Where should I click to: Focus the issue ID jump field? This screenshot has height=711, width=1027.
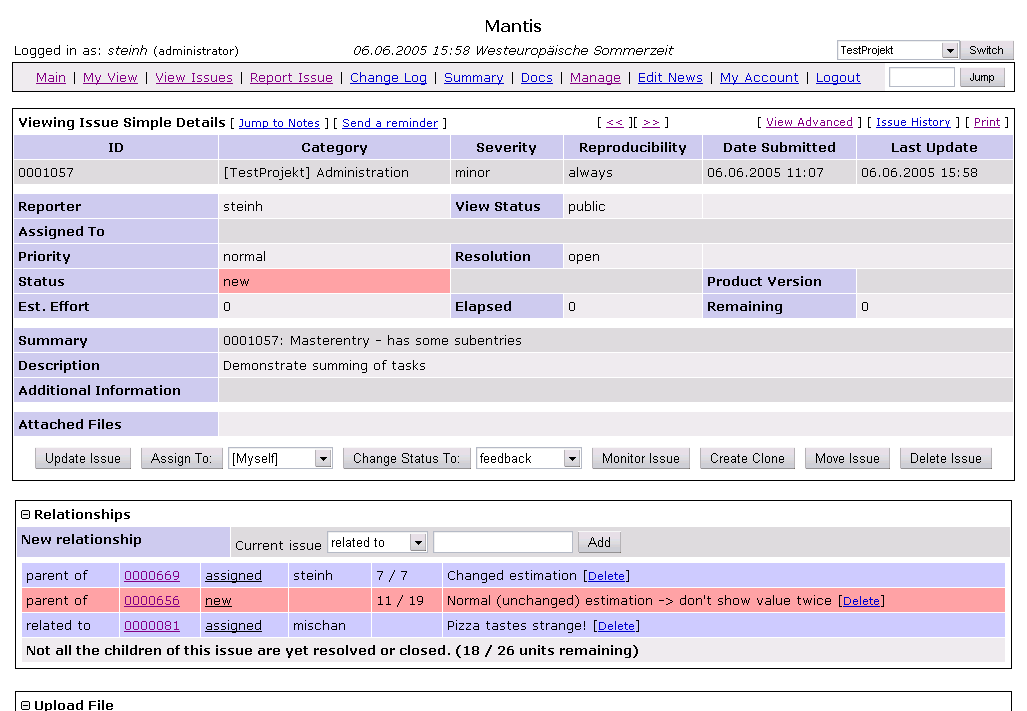[921, 77]
